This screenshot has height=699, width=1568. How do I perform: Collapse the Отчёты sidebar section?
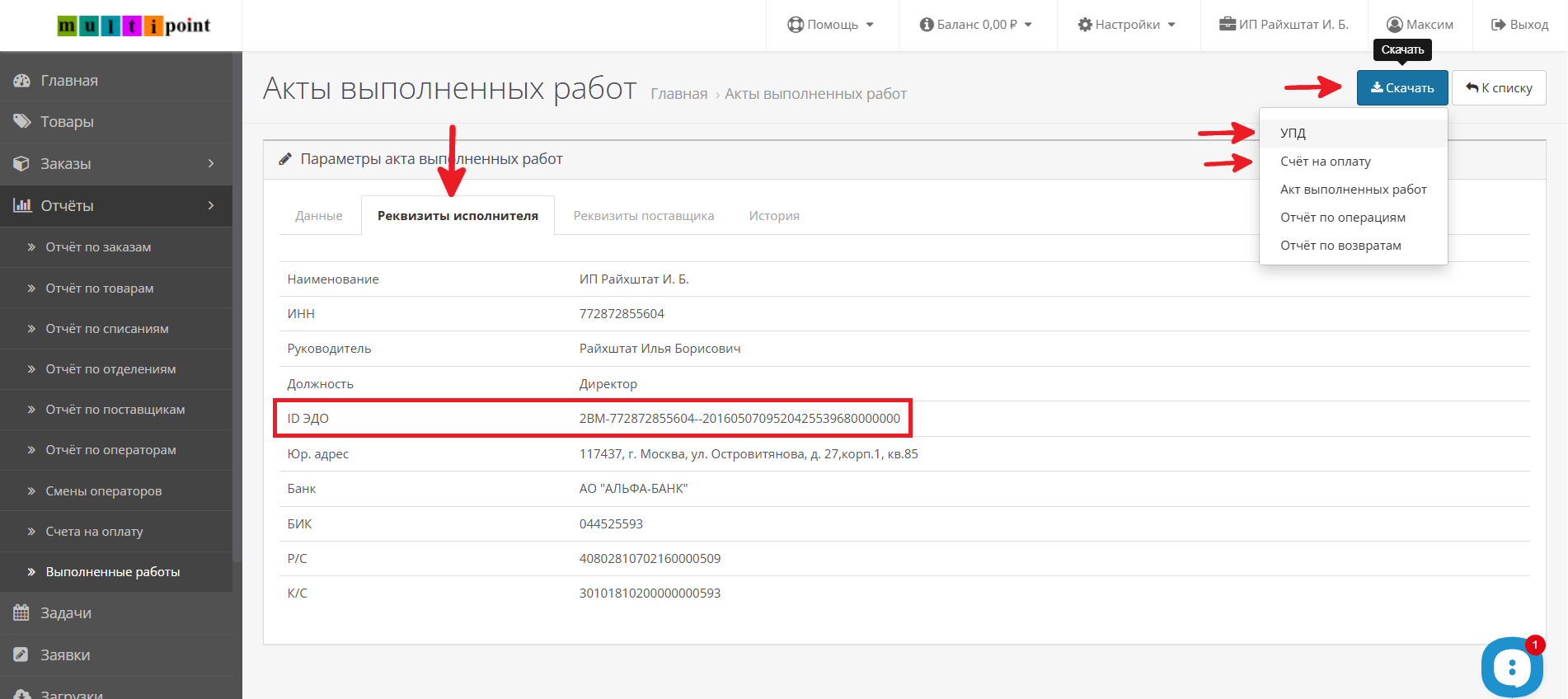pyautogui.click(x=211, y=205)
